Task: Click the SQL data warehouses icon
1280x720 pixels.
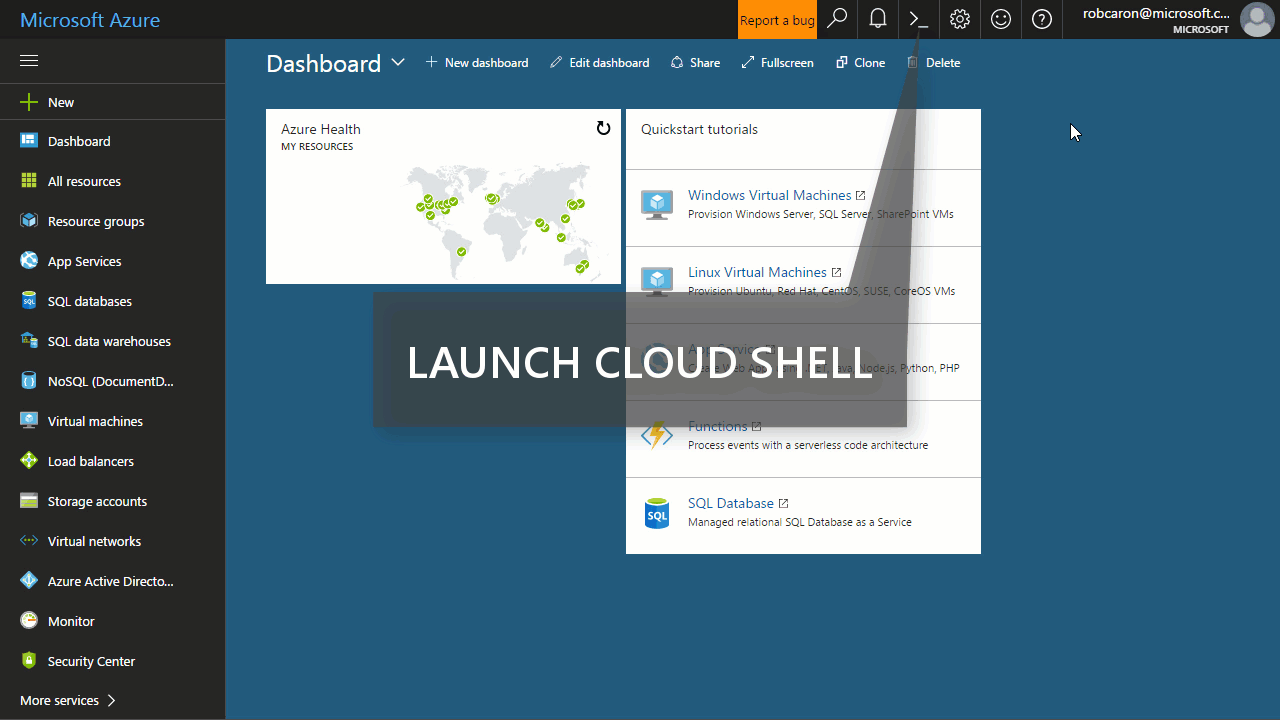Action: pyautogui.click(x=29, y=341)
